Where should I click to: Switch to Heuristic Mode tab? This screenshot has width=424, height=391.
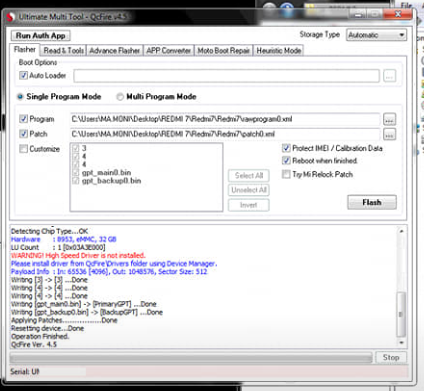279,51
